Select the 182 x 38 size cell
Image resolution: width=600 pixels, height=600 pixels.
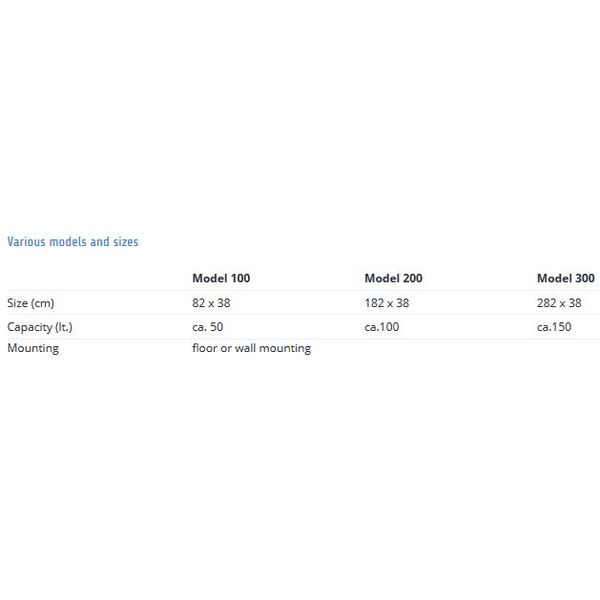coord(387,303)
